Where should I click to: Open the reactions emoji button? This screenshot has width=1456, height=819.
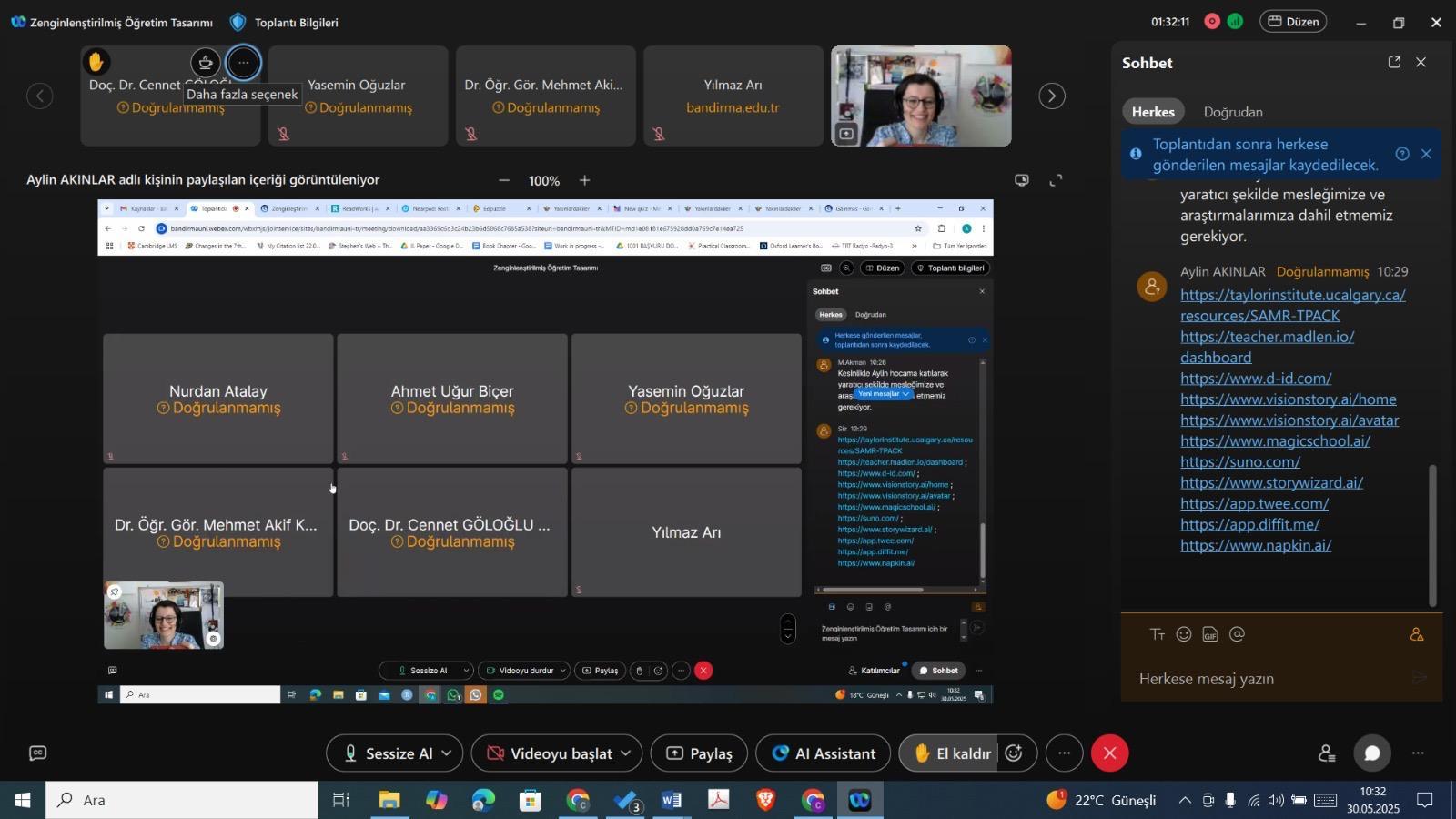coord(1014,753)
